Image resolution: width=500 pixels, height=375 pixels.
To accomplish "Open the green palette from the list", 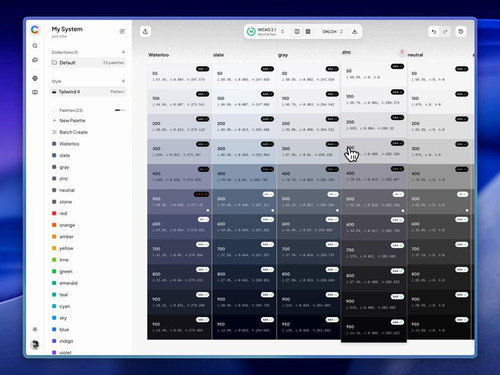I will [x=66, y=272].
